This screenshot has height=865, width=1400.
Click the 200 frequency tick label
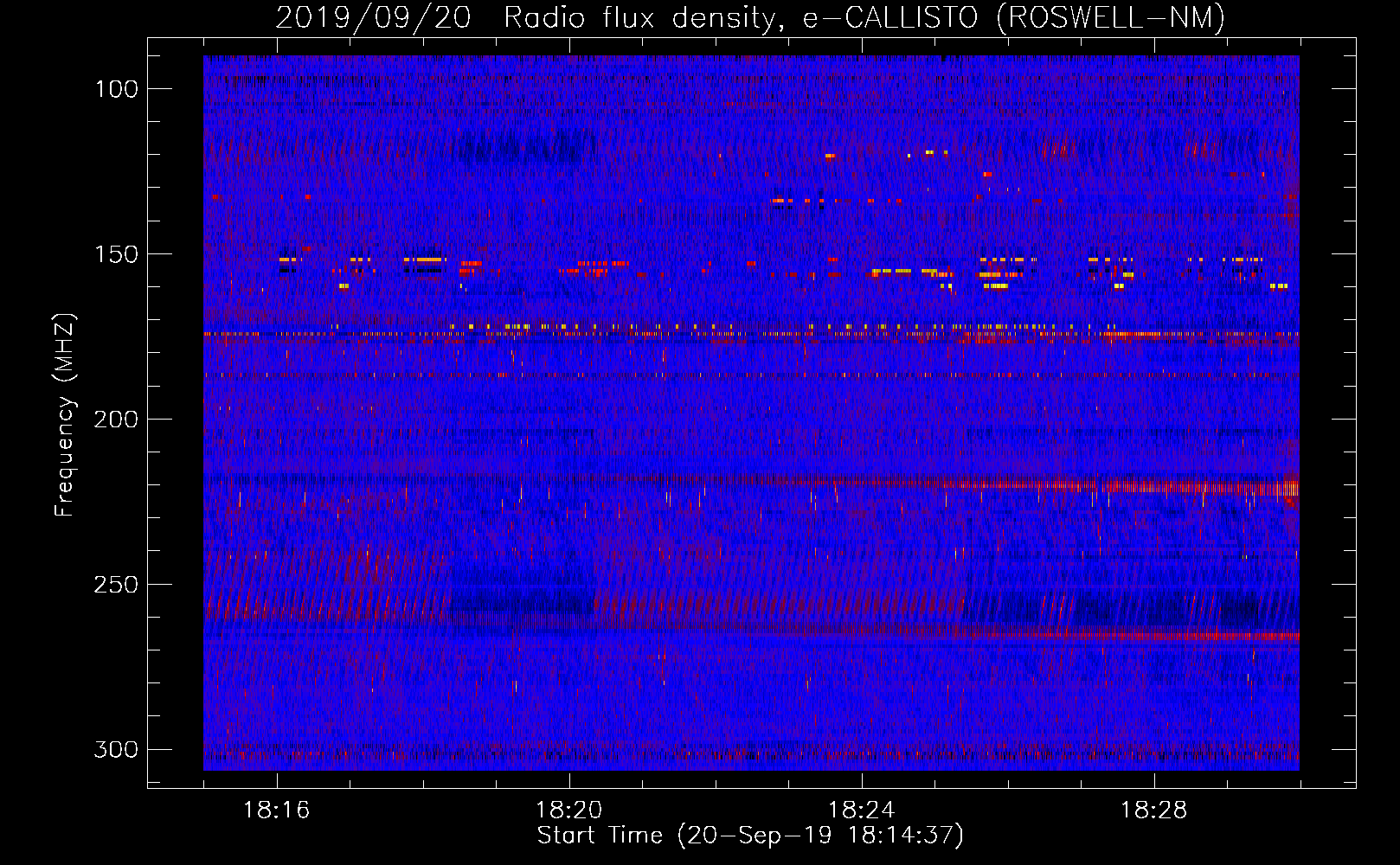pyautogui.click(x=116, y=420)
